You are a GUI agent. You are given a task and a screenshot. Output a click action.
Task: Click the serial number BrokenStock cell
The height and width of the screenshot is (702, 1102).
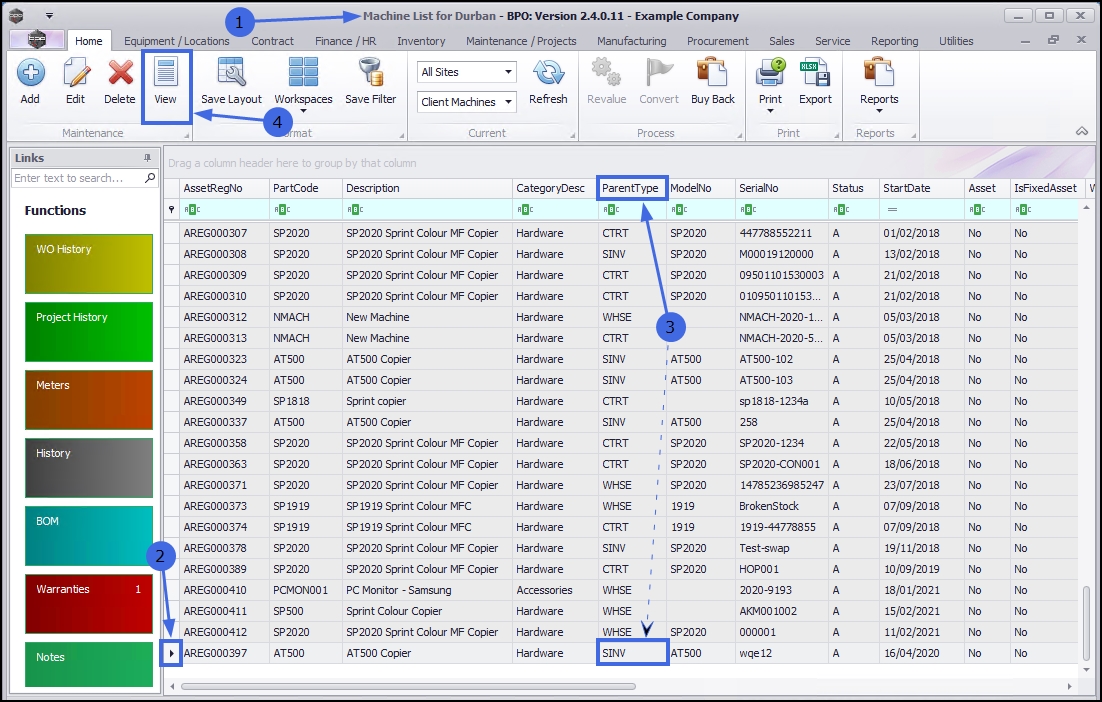click(x=782, y=506)
